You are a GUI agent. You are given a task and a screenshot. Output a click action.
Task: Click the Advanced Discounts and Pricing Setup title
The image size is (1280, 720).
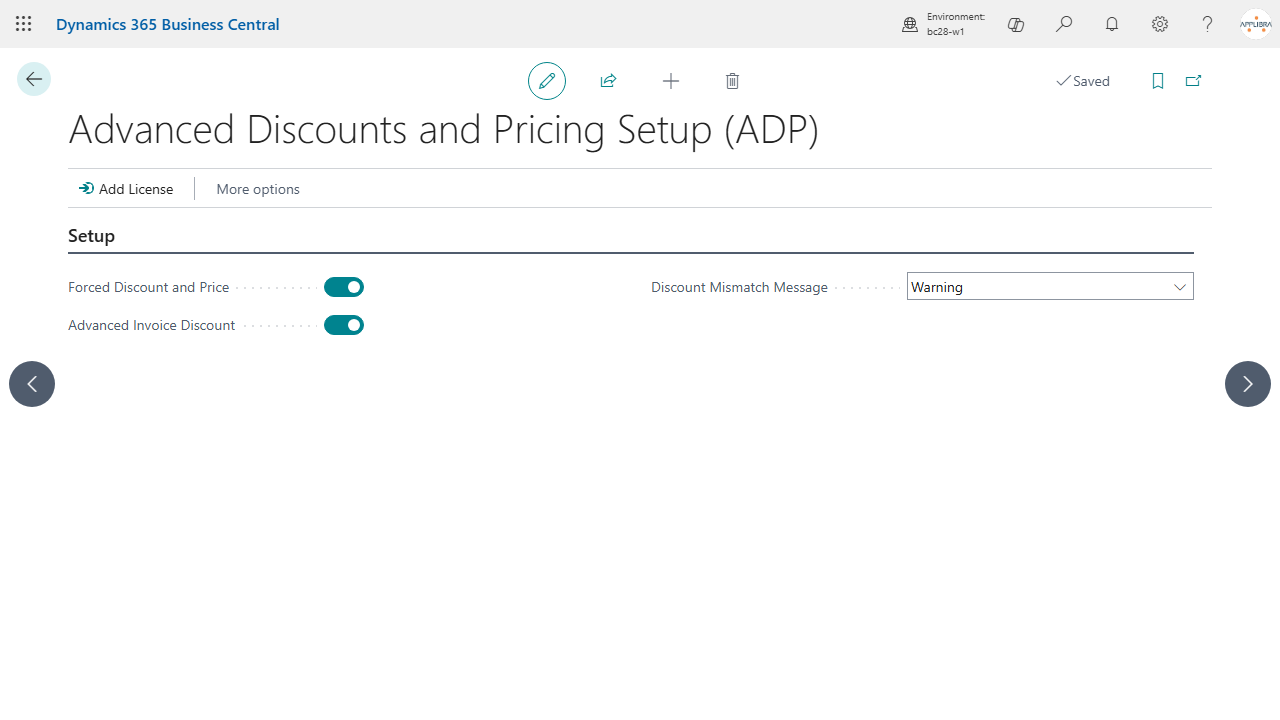(444, 130)
